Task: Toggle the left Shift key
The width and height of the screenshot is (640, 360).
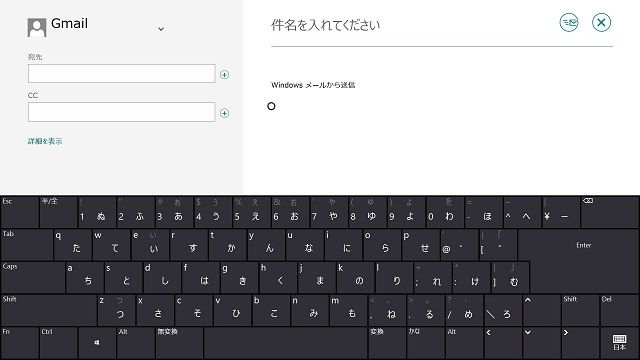Action: click(49, 310)
